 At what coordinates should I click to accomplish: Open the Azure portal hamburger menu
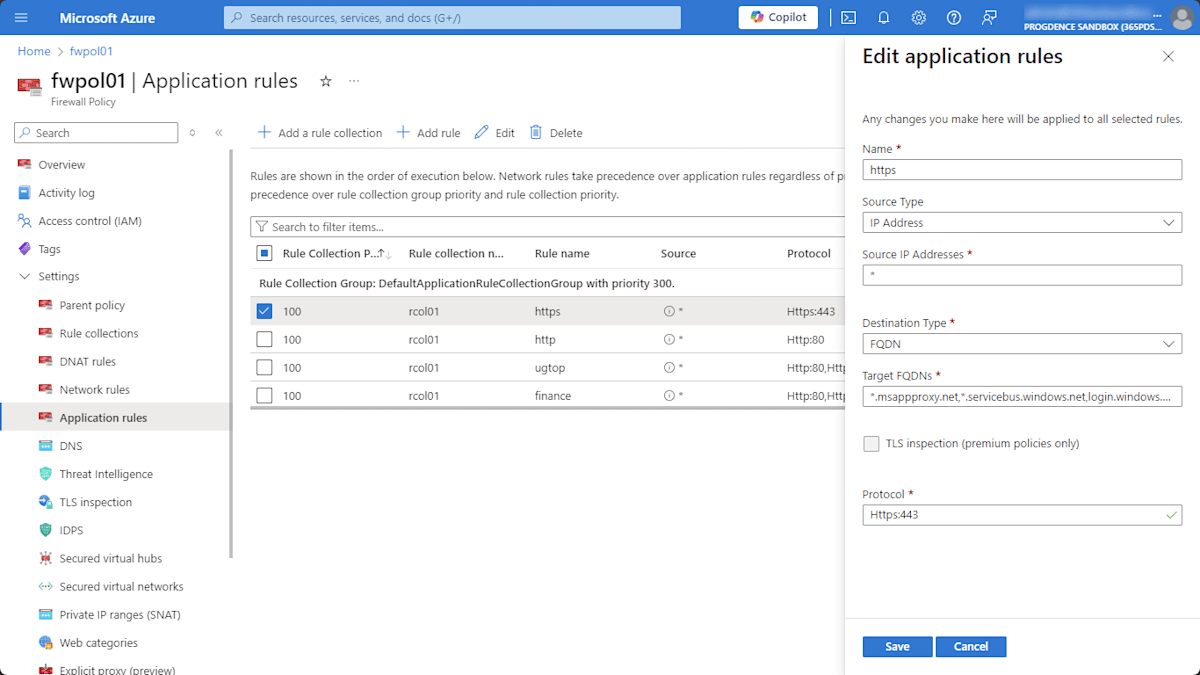[x=21, y=17]
